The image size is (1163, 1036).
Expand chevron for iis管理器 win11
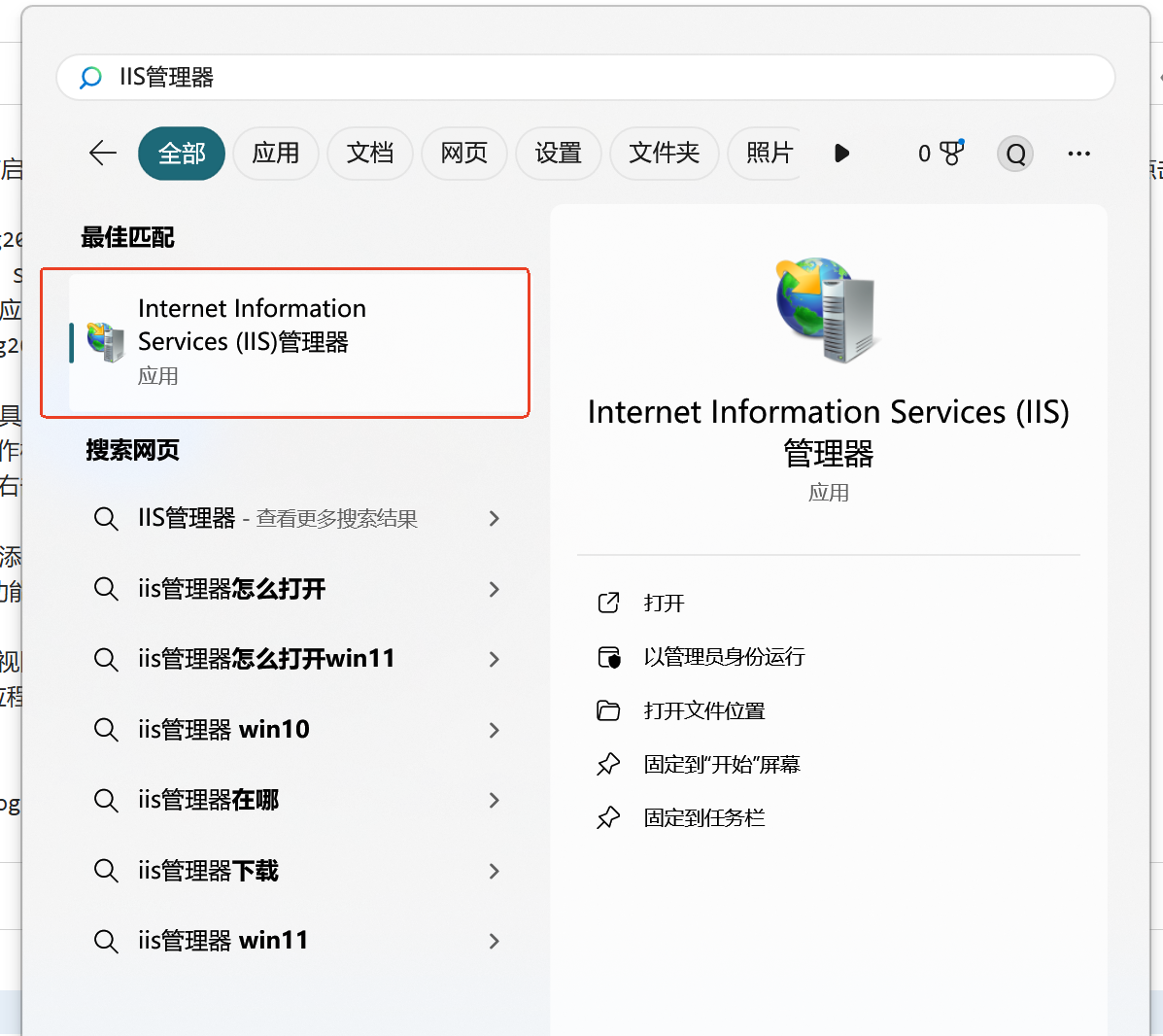[x=495, y=941]
